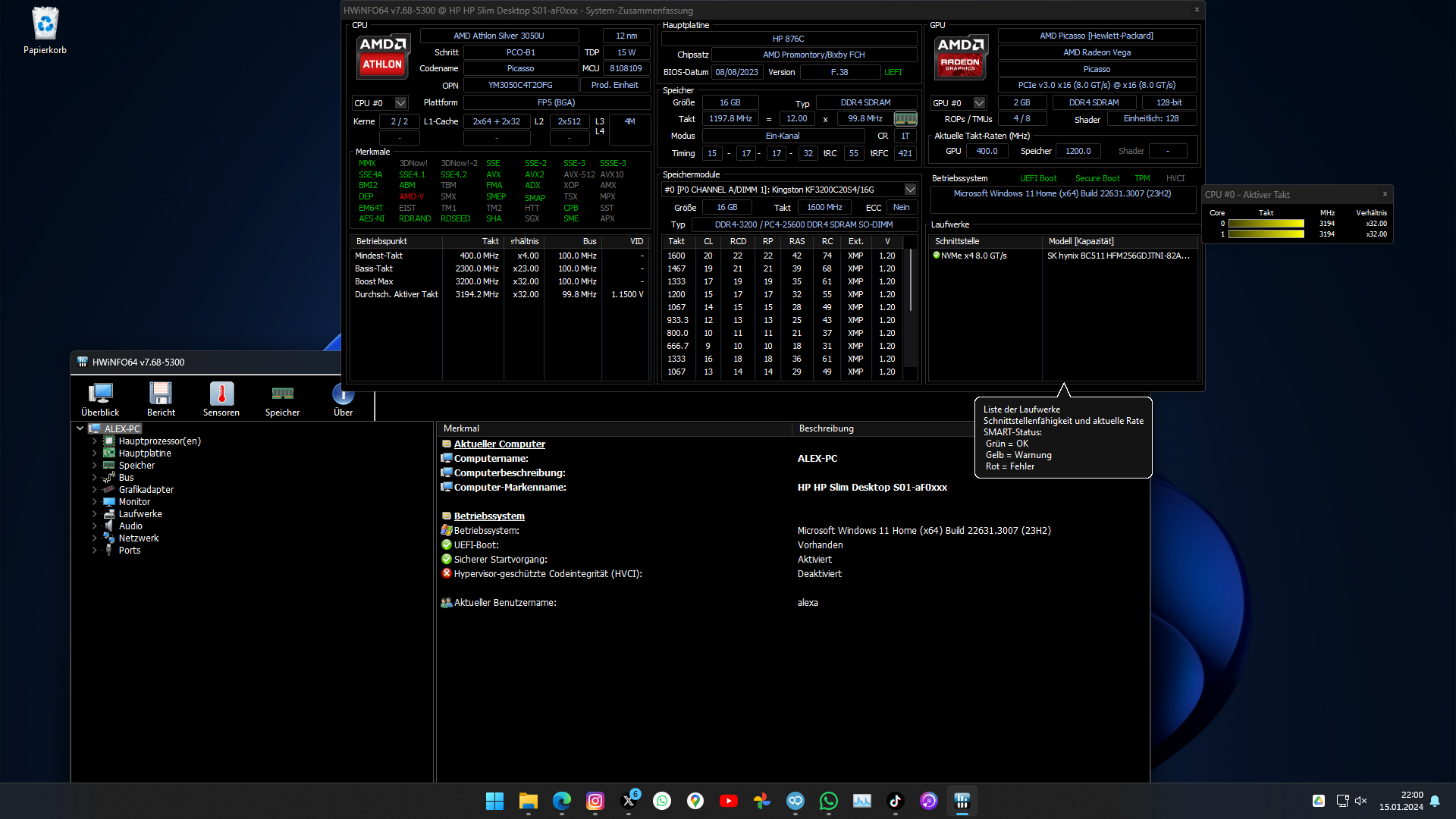Open the Überblick summary toolbar icon

(100, 399)
